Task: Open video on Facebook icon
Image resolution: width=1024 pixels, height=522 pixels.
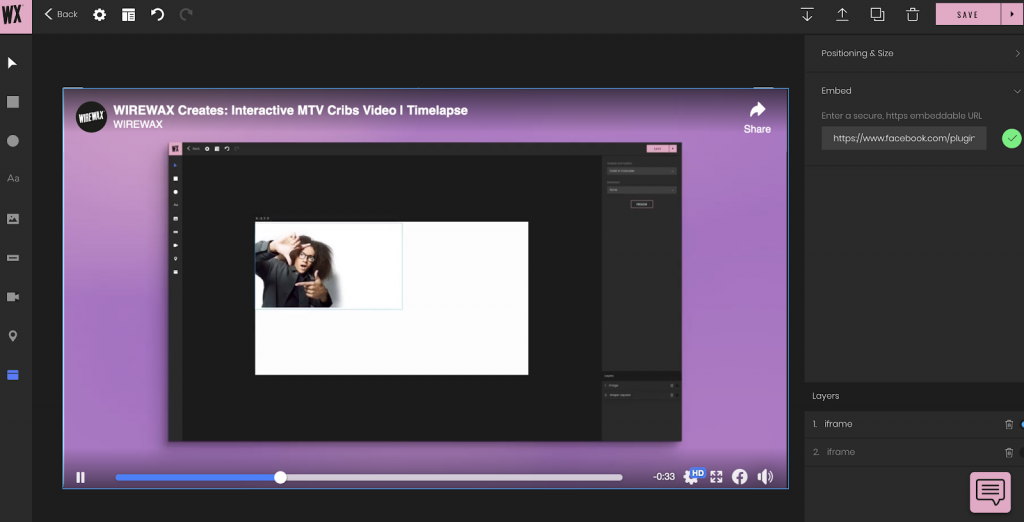Action: (739, 477)
